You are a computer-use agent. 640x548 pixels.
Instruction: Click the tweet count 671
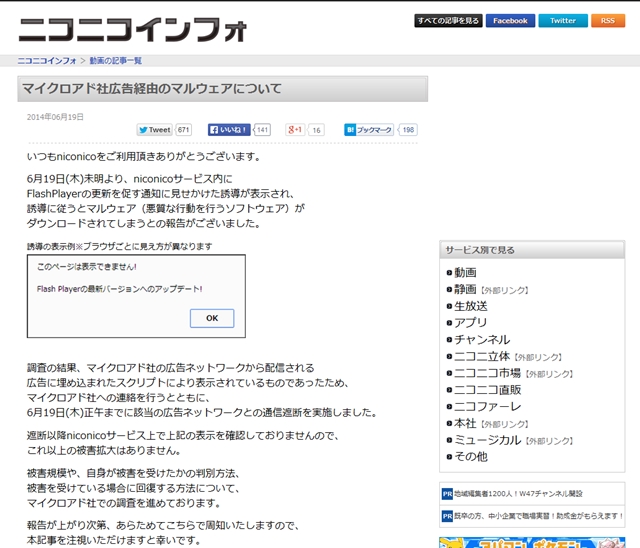click(x=184, y=130)
